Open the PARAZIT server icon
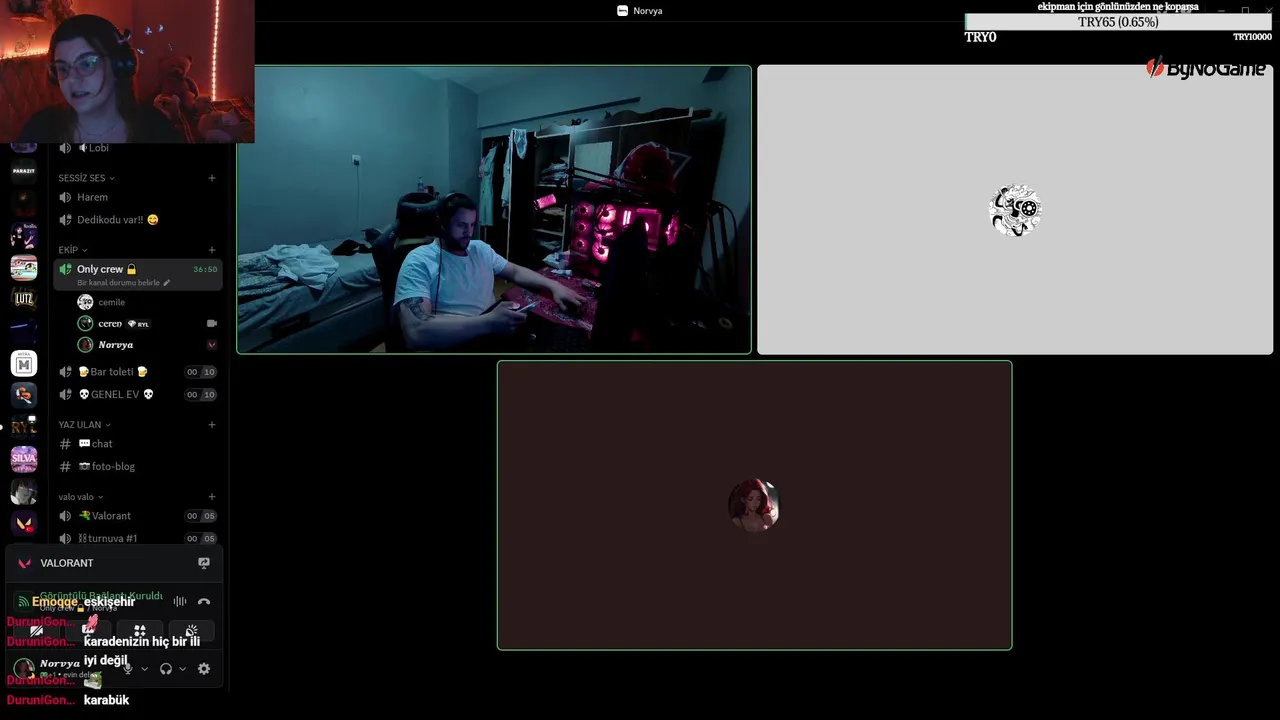The width and height of the screenshot is (1280, 720). (24, 171)
